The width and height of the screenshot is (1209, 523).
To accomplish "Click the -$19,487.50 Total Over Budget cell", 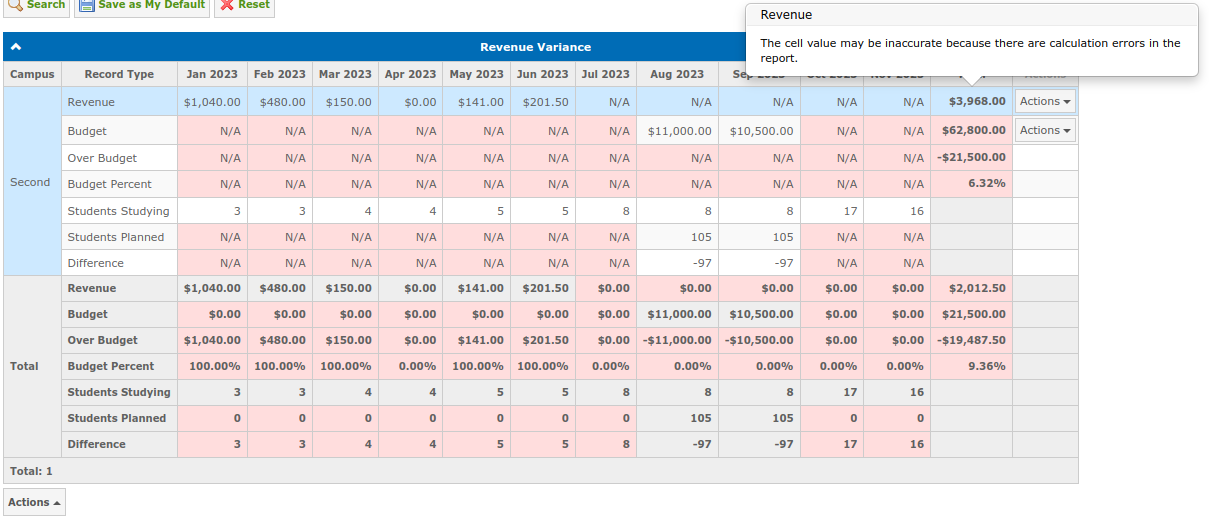I will tap(971, 340).
